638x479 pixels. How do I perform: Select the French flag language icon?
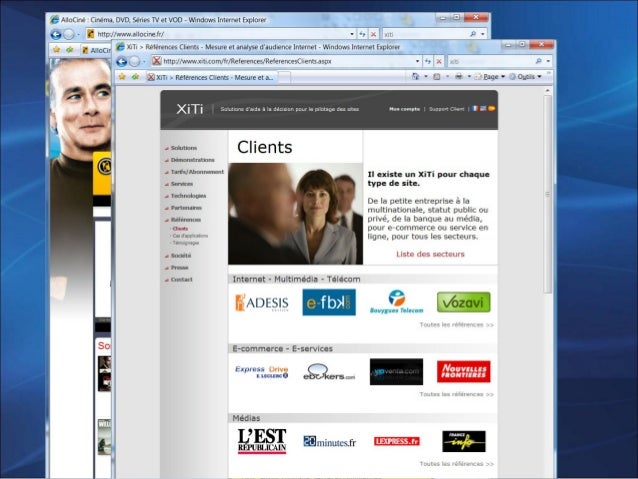[475, 109]
